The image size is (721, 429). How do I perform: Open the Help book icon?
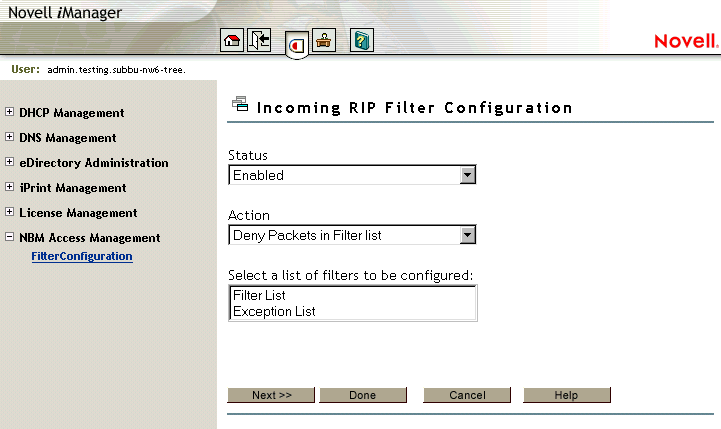point(362,40)
